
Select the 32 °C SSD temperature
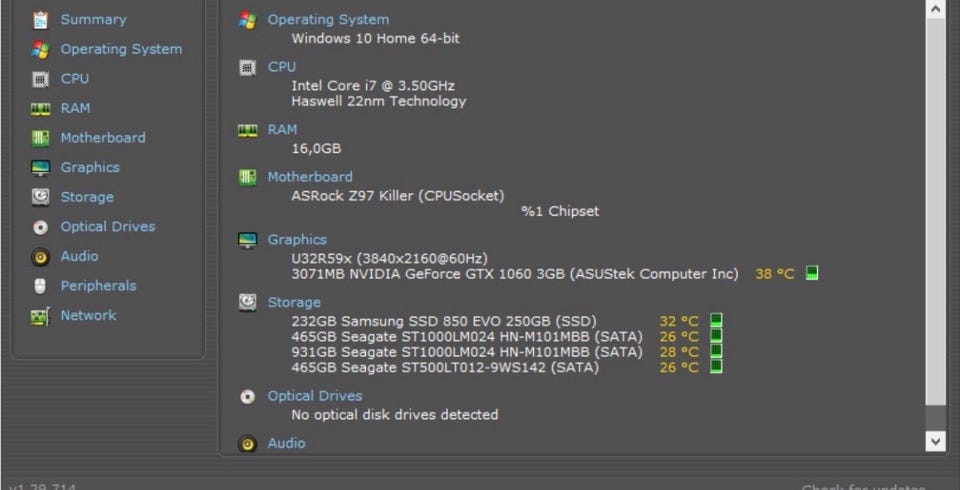678,322
